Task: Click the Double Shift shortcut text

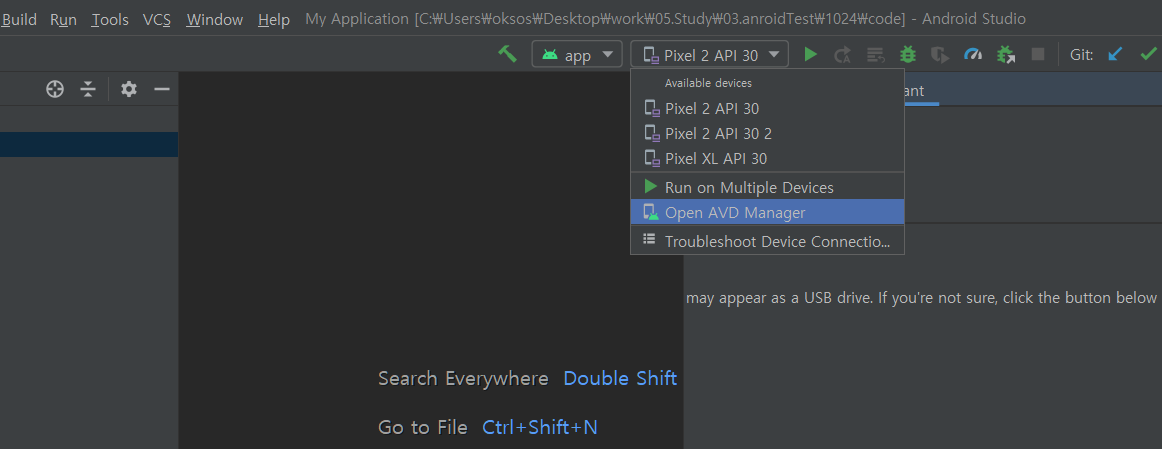Action: (620, 379)
